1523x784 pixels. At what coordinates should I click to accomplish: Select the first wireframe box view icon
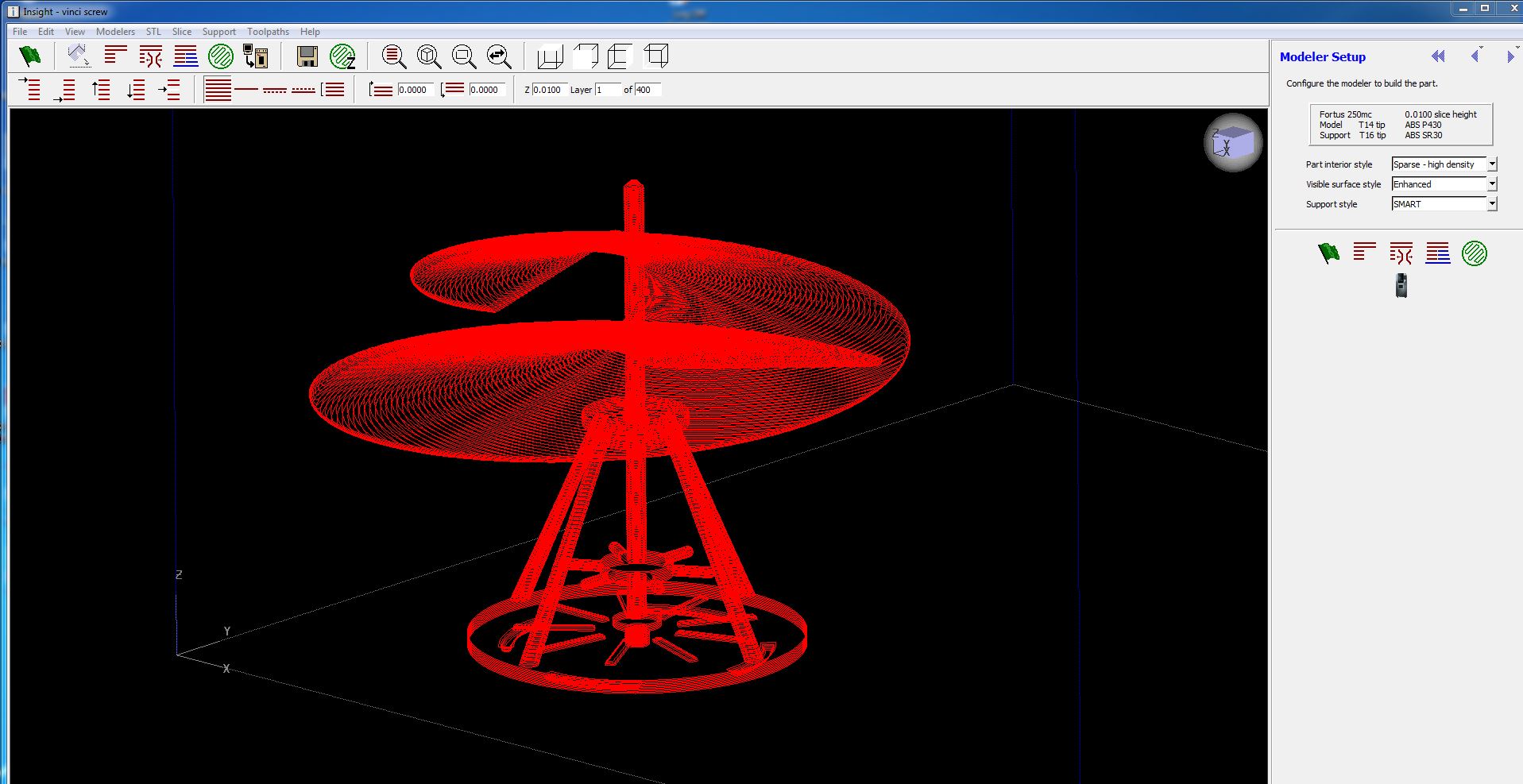tap(550, 56)
